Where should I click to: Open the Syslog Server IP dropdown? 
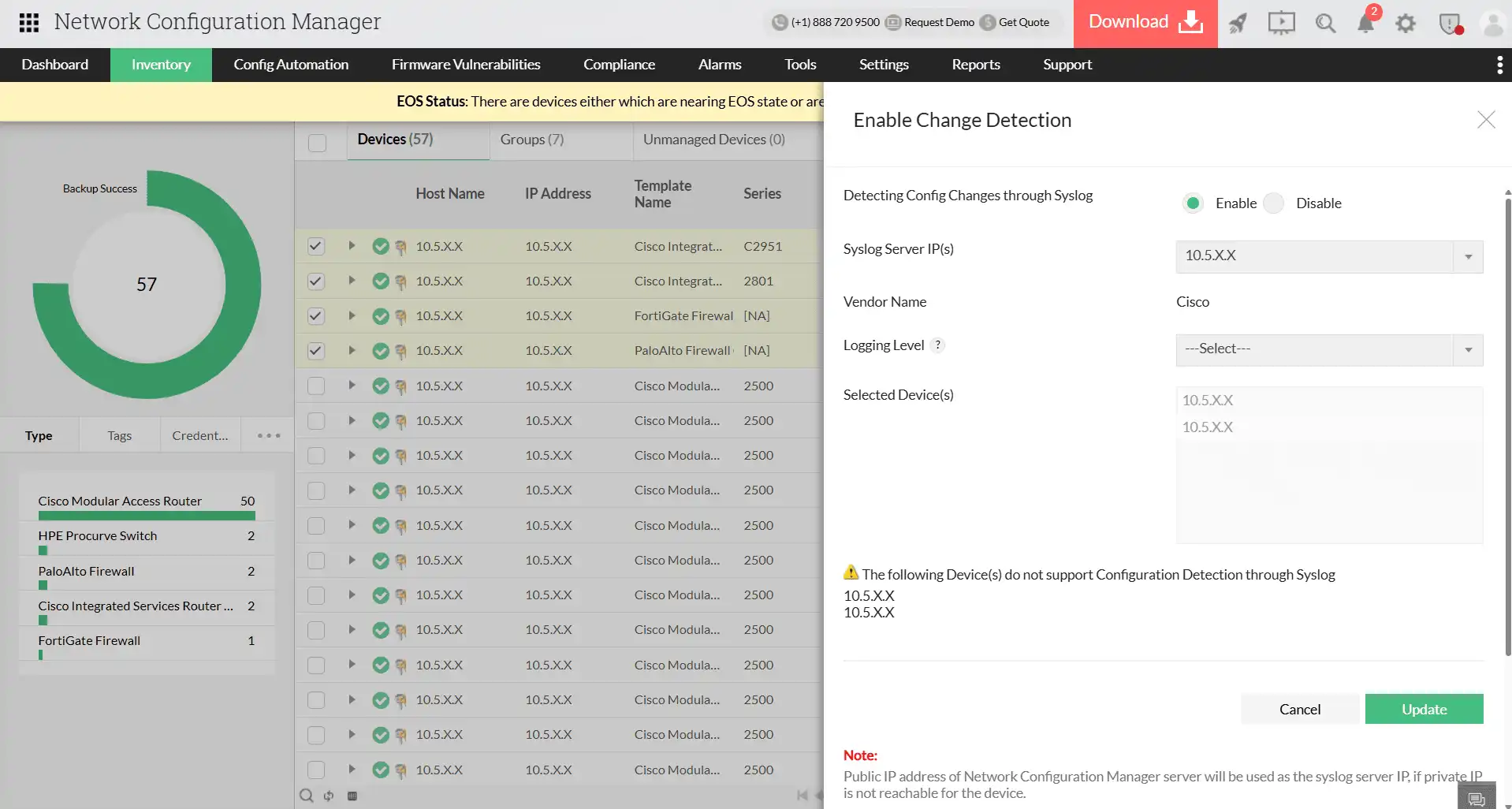coord(1329,256)
